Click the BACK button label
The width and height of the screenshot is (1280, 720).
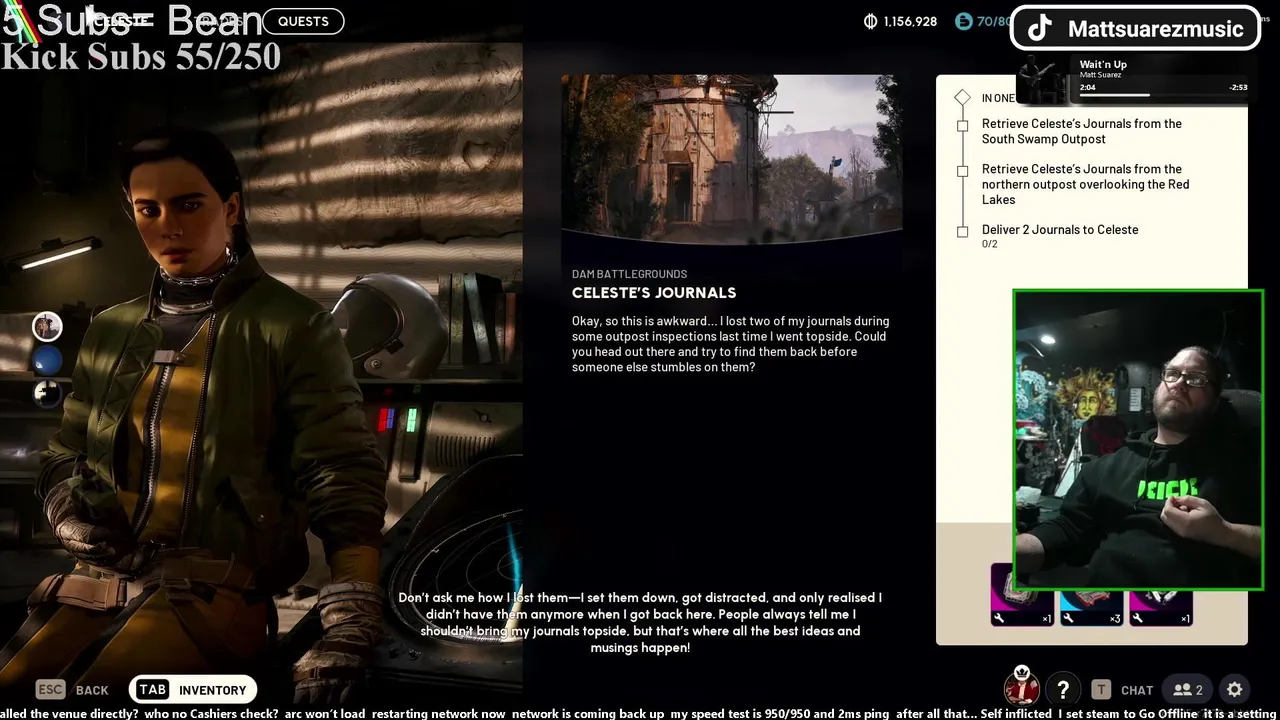[92, 690]
